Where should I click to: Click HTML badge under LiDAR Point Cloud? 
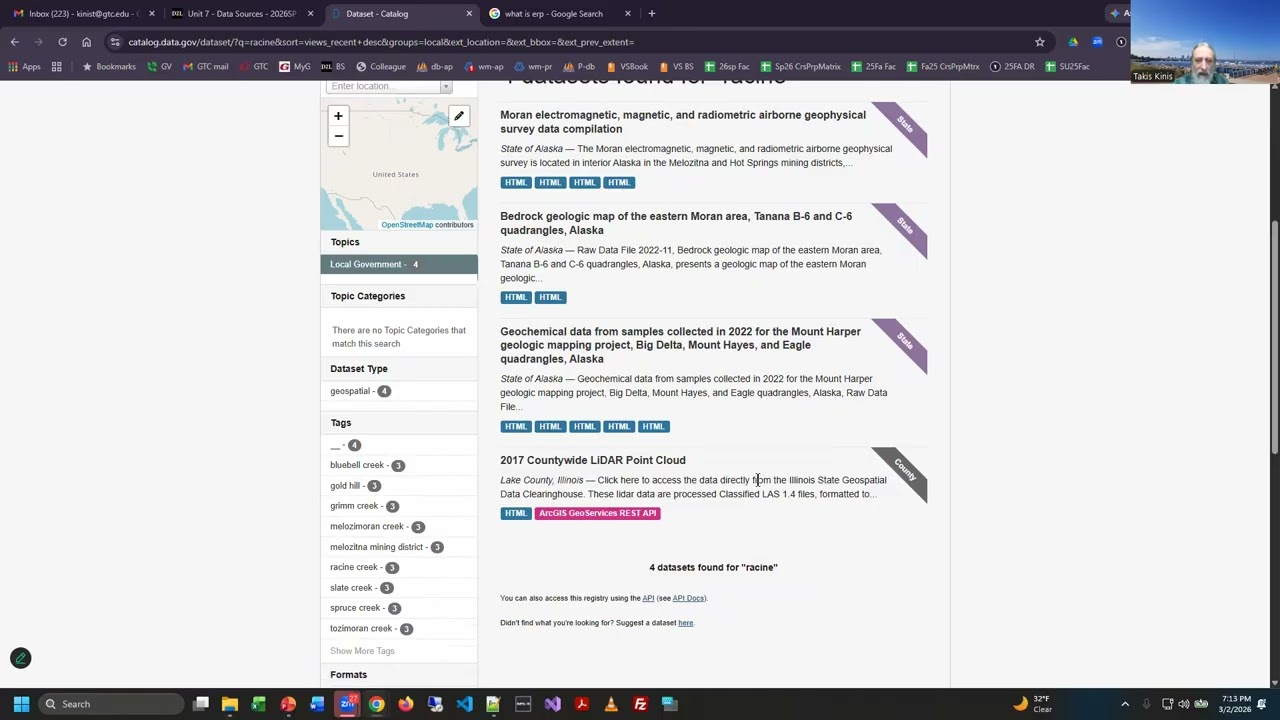(x=515, y=513)
